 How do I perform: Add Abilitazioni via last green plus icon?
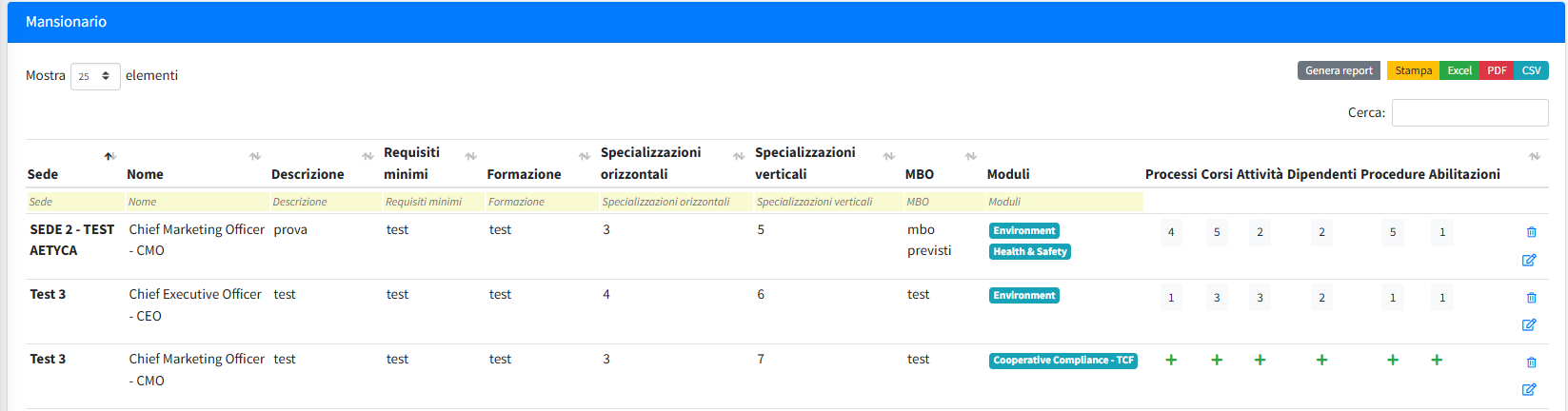(1437, 360)
